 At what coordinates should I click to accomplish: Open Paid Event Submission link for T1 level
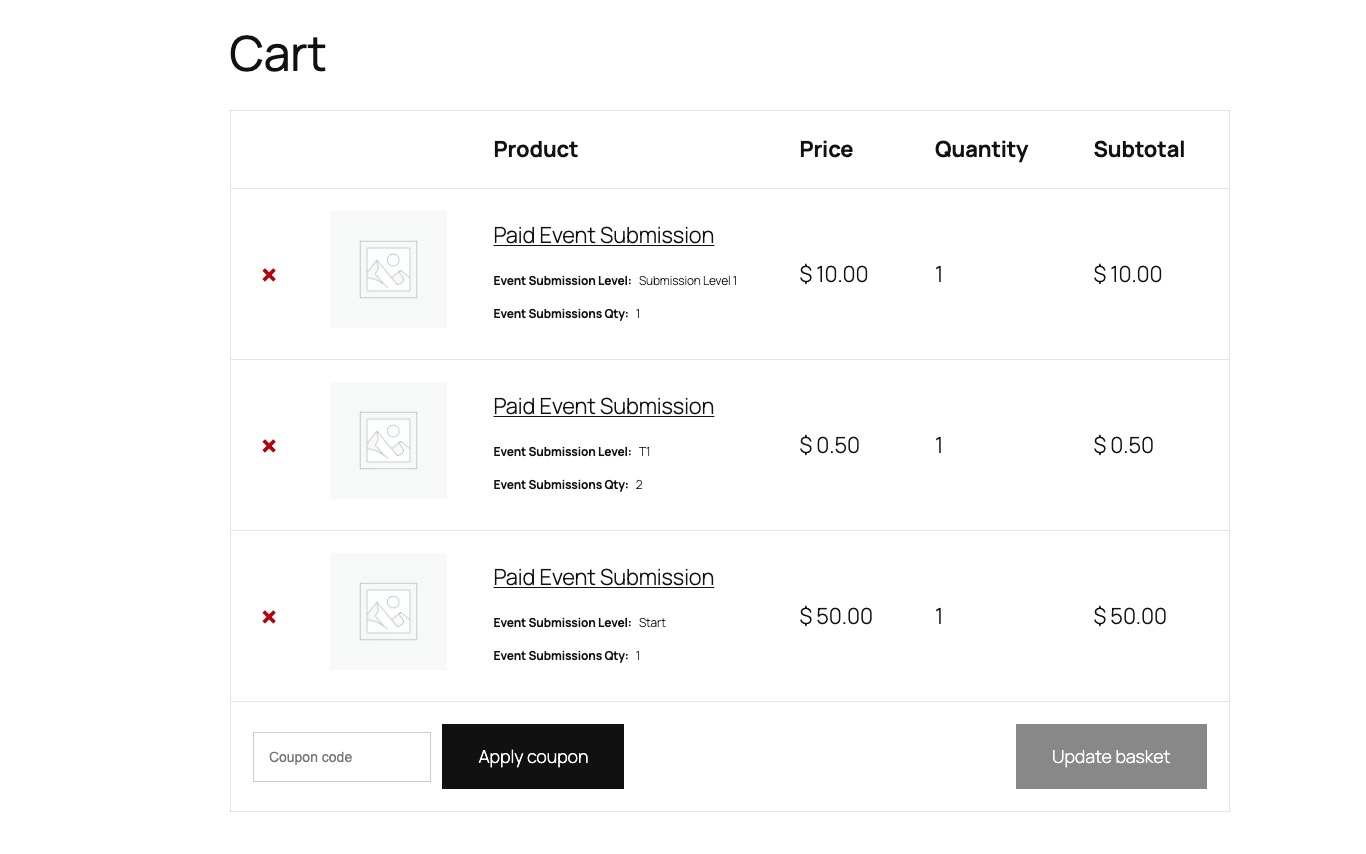point(603,407)
